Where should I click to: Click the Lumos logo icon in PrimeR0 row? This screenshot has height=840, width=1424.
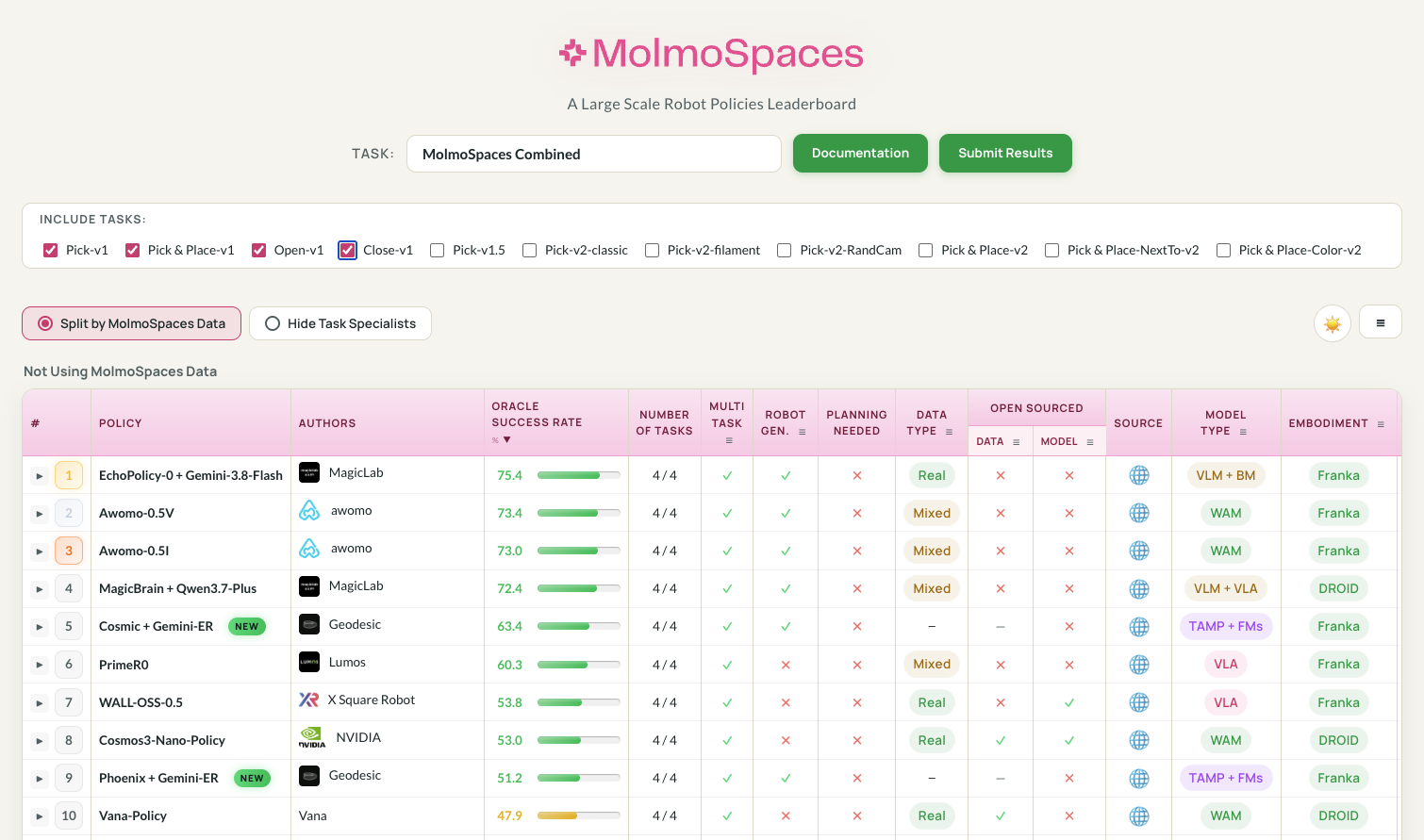coord(309,662)
